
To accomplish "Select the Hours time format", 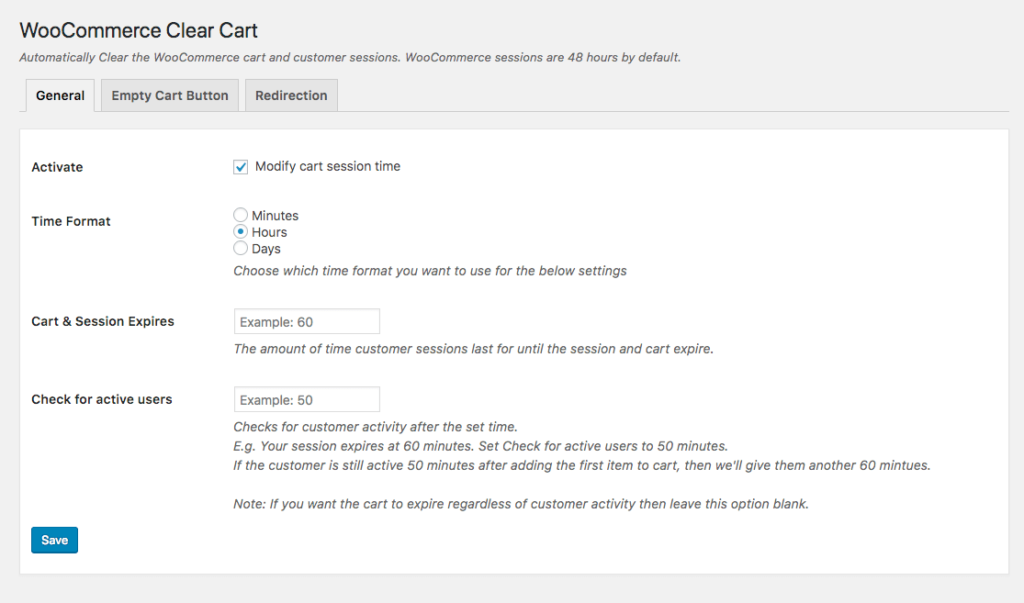I will click(240, 231).
